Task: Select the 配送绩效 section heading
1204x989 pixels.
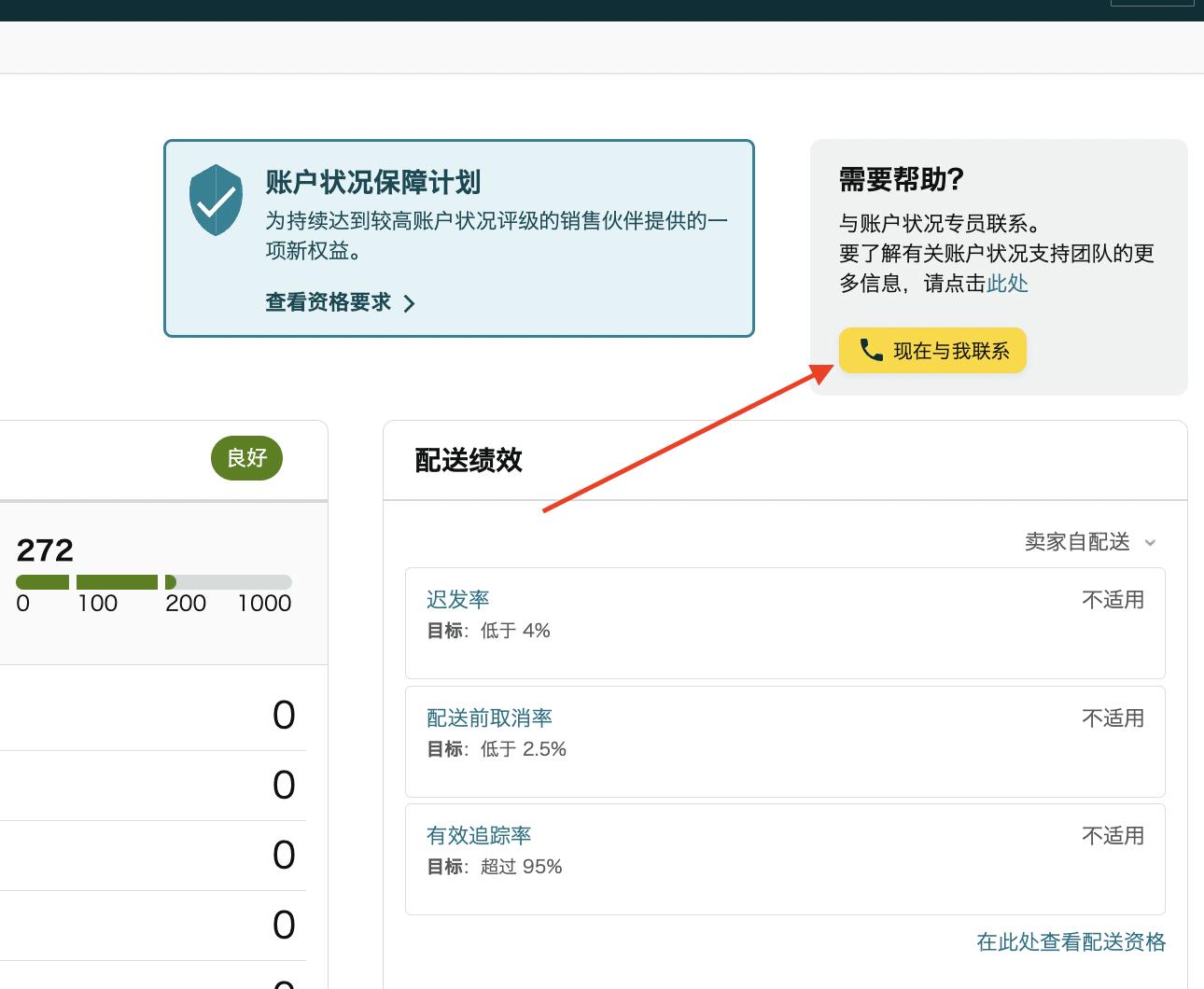Action: pos(469,460)
